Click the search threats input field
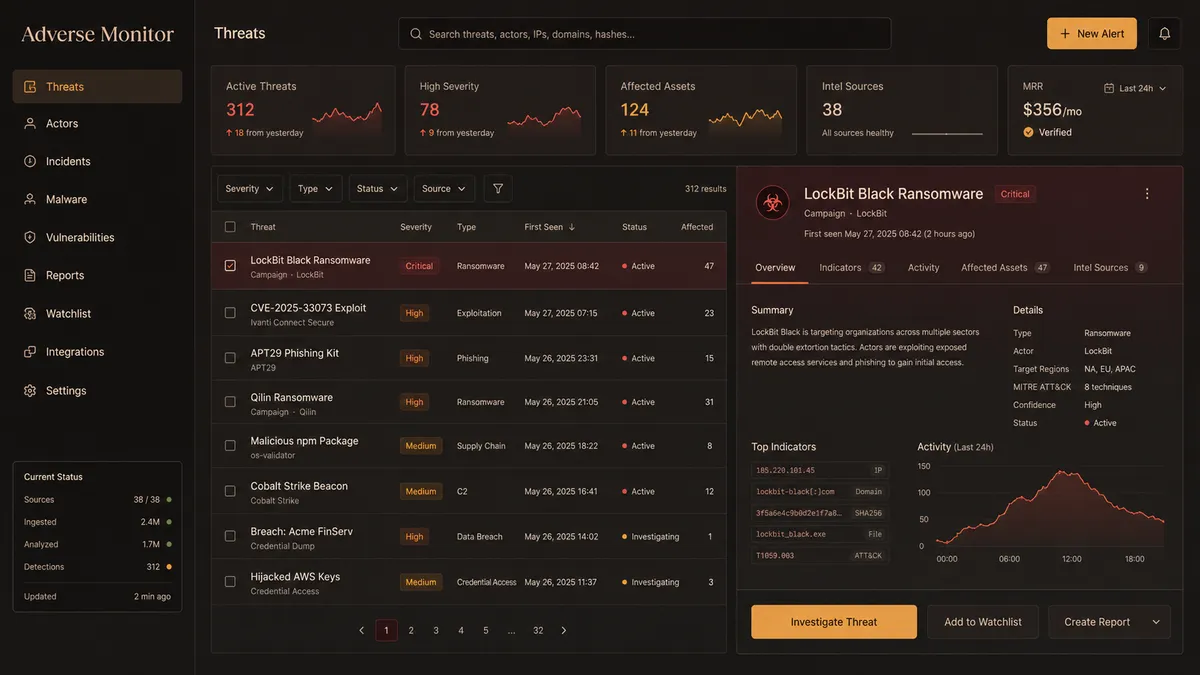Viewport: 1200px width, 675px height. [645, 34]
